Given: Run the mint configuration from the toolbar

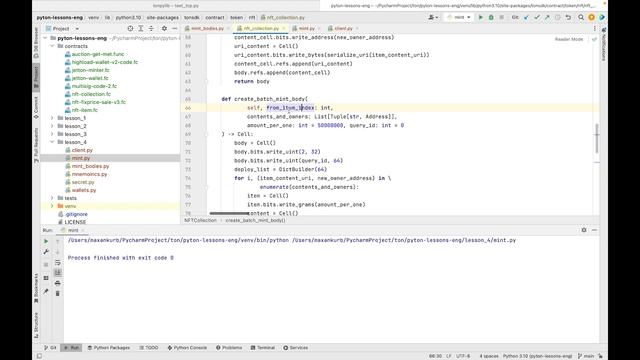Looking at the screenshot, I should coord(480,18).
